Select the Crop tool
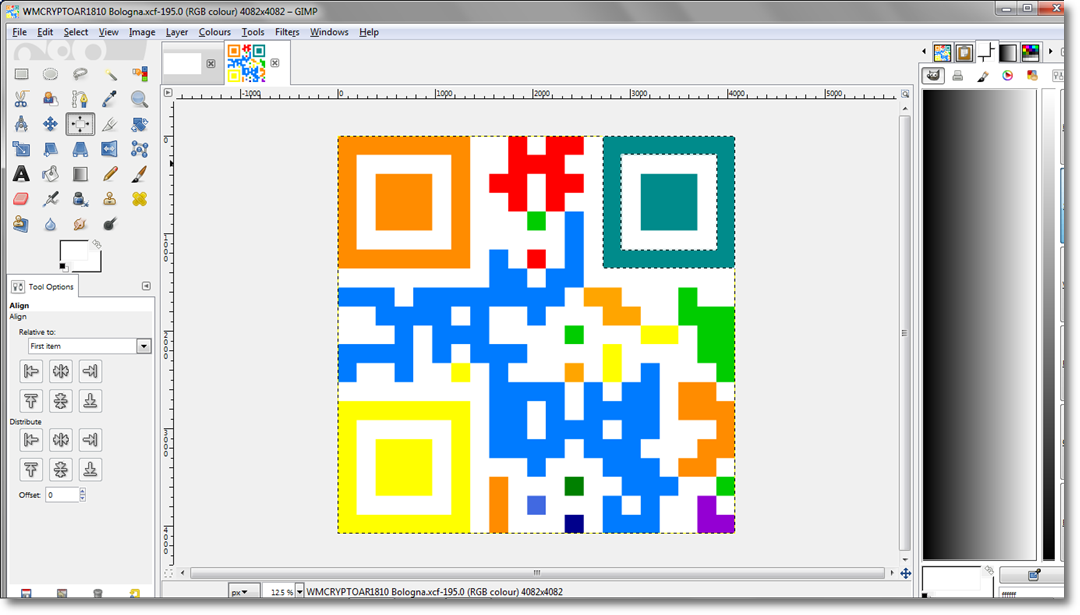The height and width of the screenshot is (615, 1080). click(x=110, y=124)
